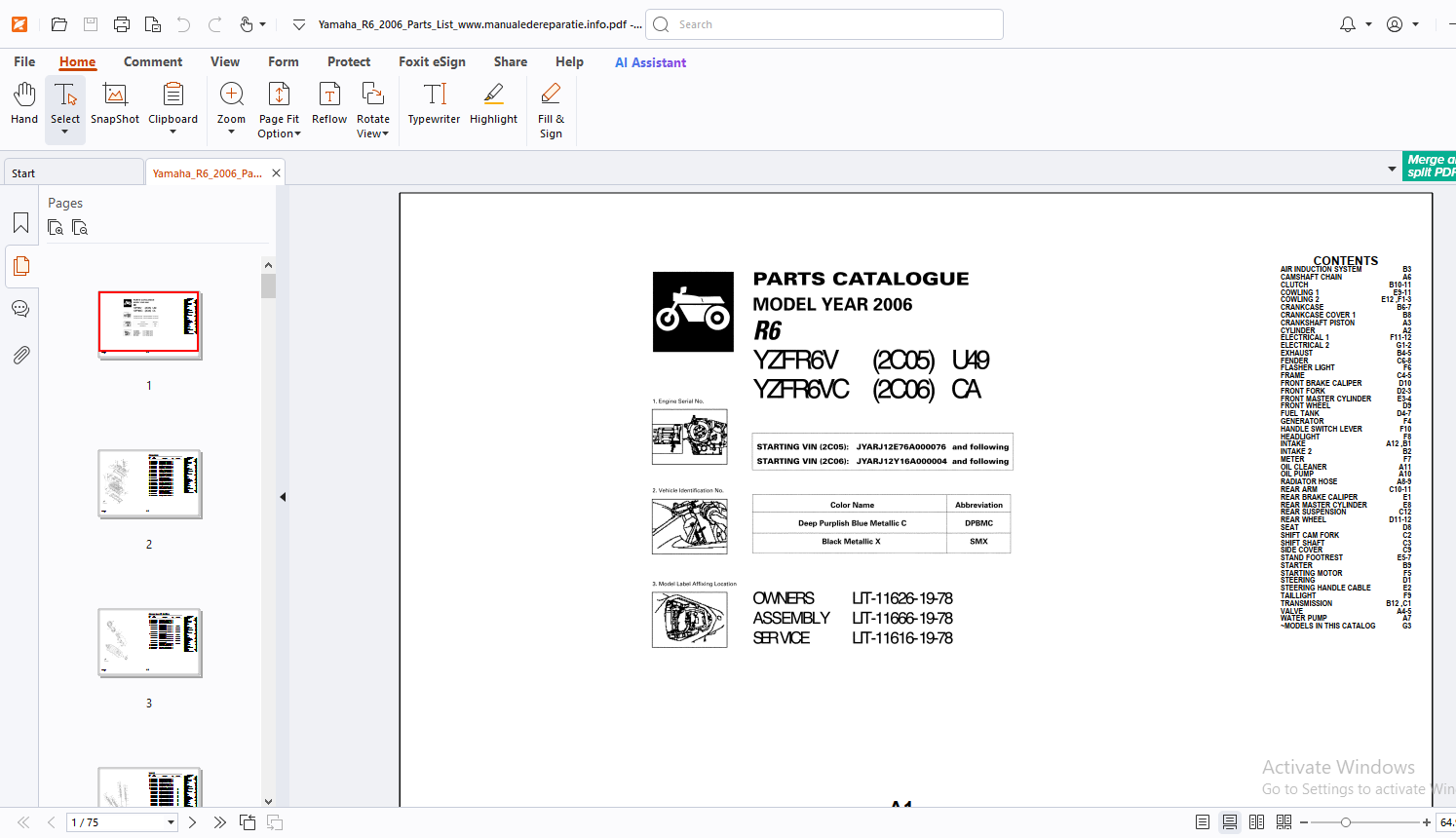This screenshot has height=838, width=1456.
Task: Select the Hand tool
Action: click(24, 103)
